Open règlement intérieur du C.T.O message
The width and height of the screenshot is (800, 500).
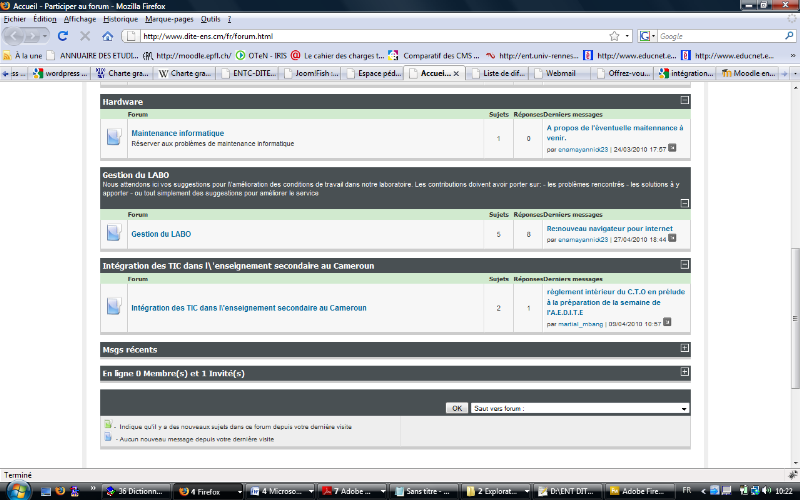coord(615,302)
